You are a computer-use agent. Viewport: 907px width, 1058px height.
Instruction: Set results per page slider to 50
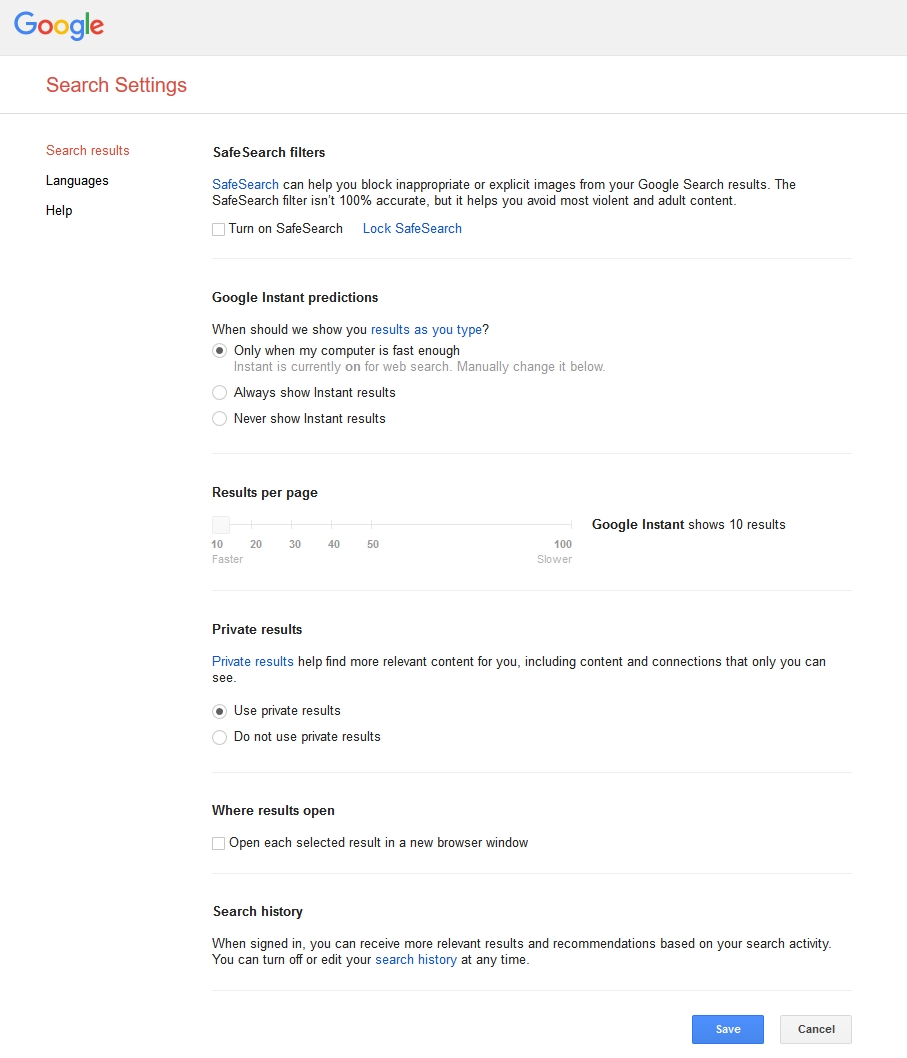(x=372, y=525)
